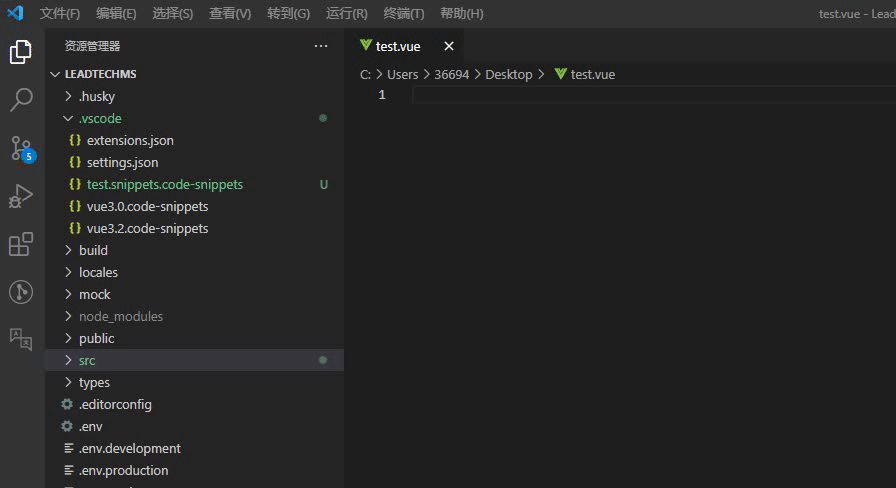Expand the src folder

click(194, 360)
